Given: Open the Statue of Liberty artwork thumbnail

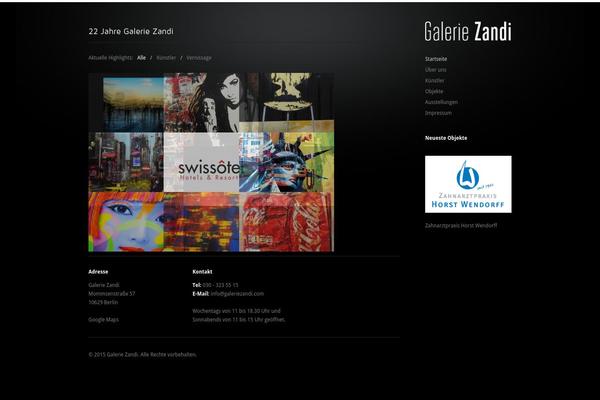Looking at the screenshot, I should pos(287,162).
